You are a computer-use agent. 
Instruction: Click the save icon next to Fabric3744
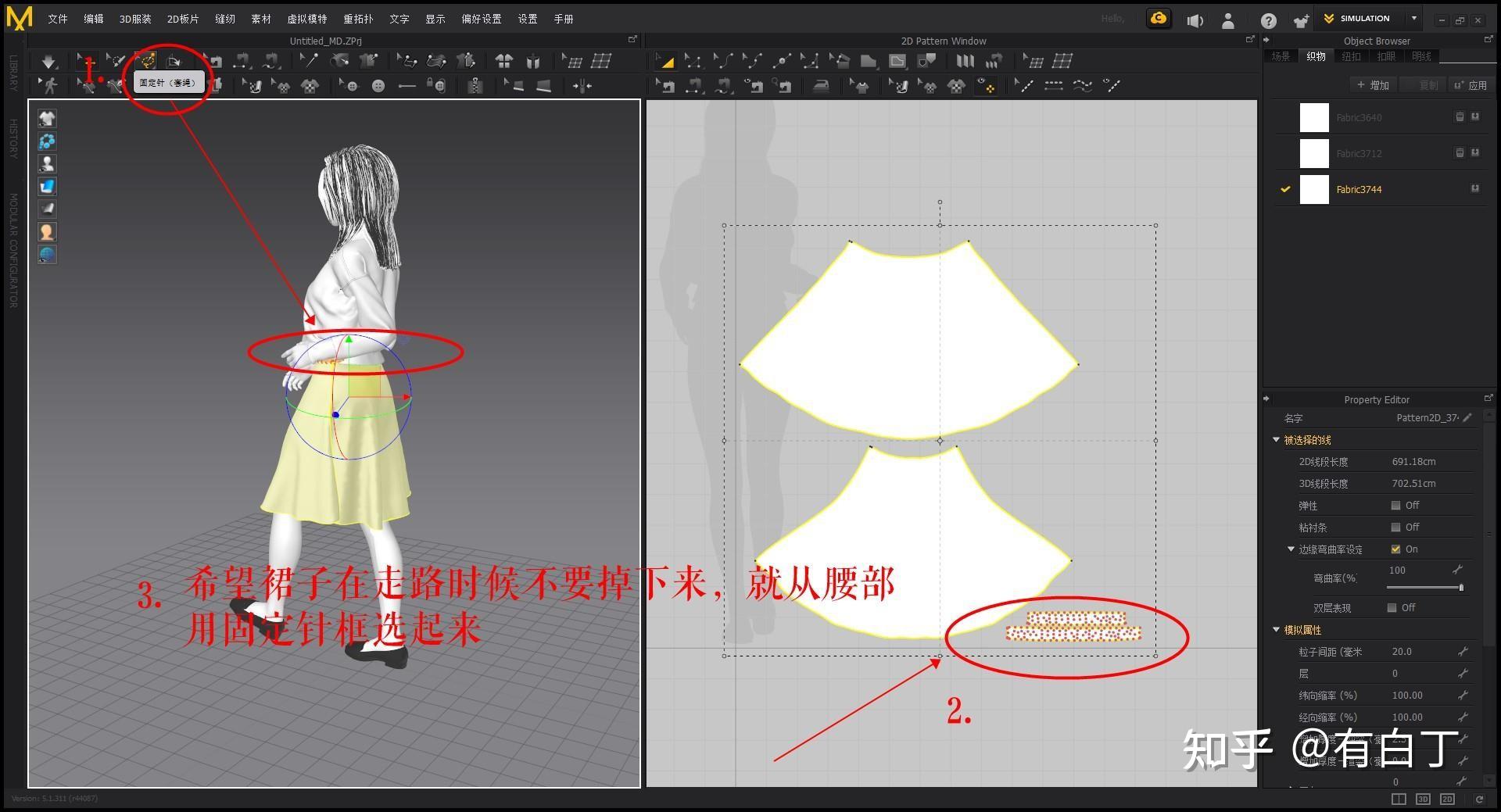coord(1475,189)
